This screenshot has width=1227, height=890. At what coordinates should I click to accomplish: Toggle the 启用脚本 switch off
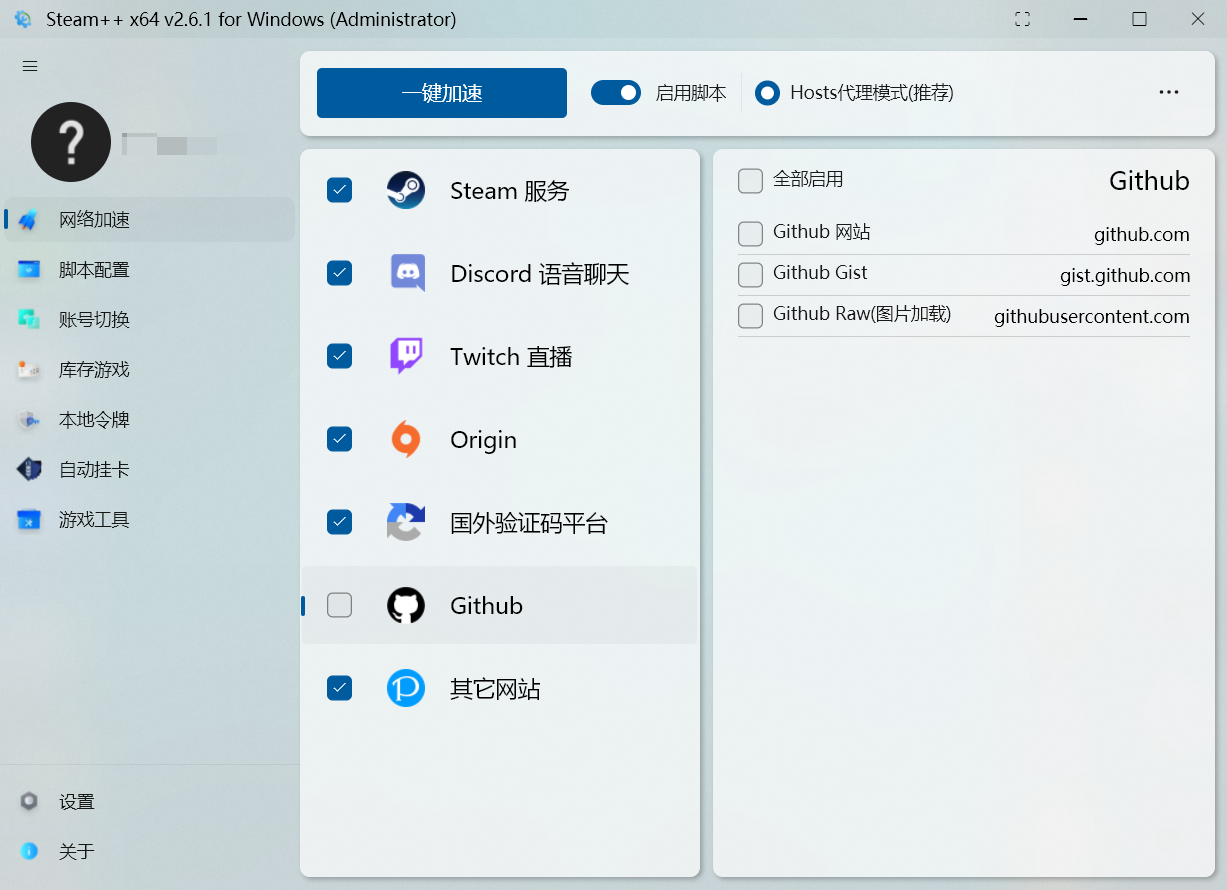click(x=616, y=92)
